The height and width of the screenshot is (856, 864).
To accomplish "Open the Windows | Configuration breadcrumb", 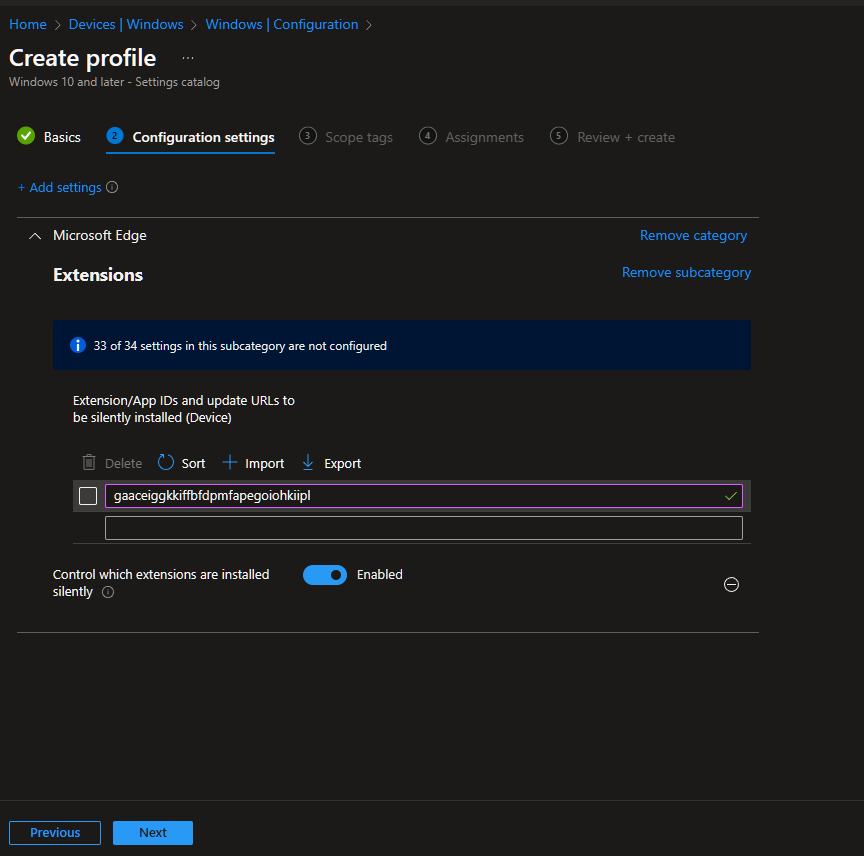I will point(282,24).
